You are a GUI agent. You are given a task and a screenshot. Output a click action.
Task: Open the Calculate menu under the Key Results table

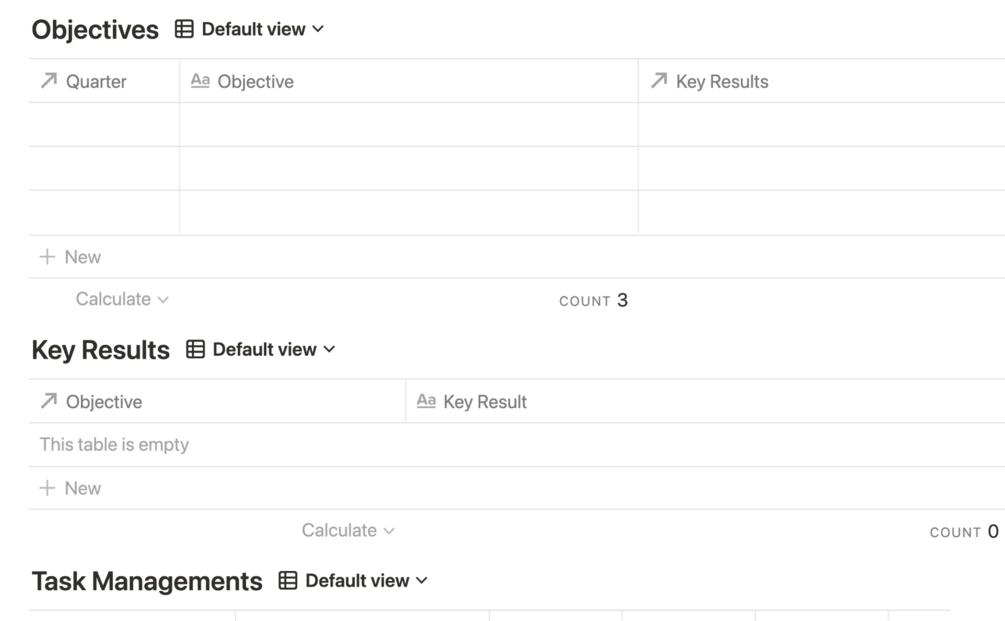pyautogui.click(x=348, y=530)
